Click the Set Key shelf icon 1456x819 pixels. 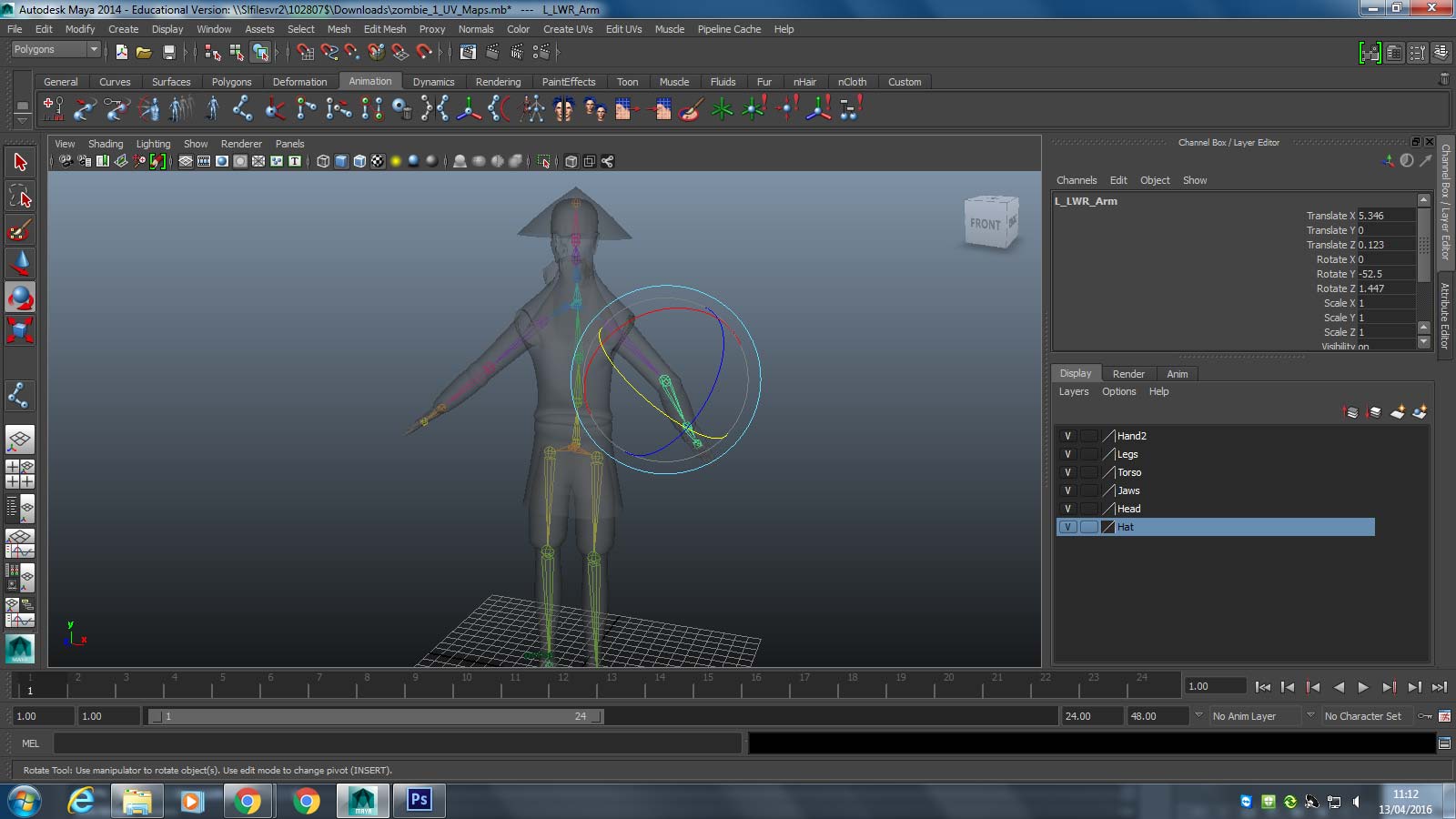[x=54, y=109]
